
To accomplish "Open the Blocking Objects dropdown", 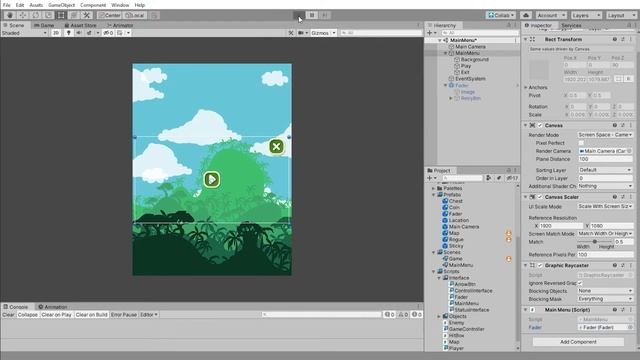I will click(x=605, y=291).
